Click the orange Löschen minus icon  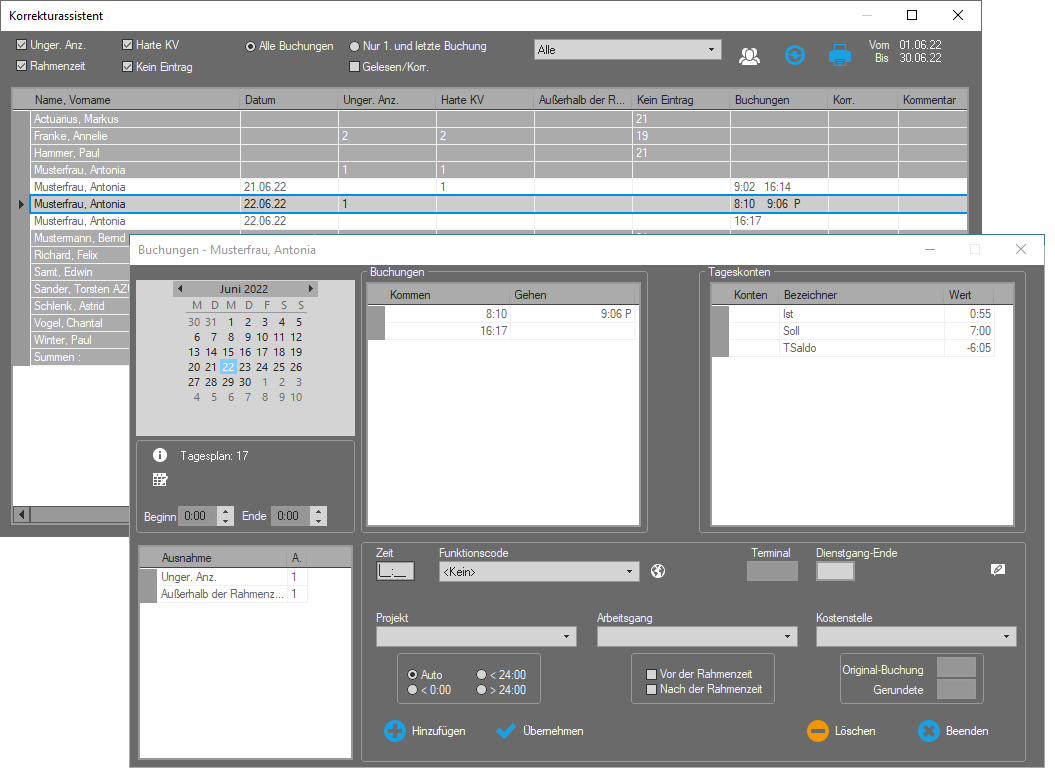tap(818, 731)
